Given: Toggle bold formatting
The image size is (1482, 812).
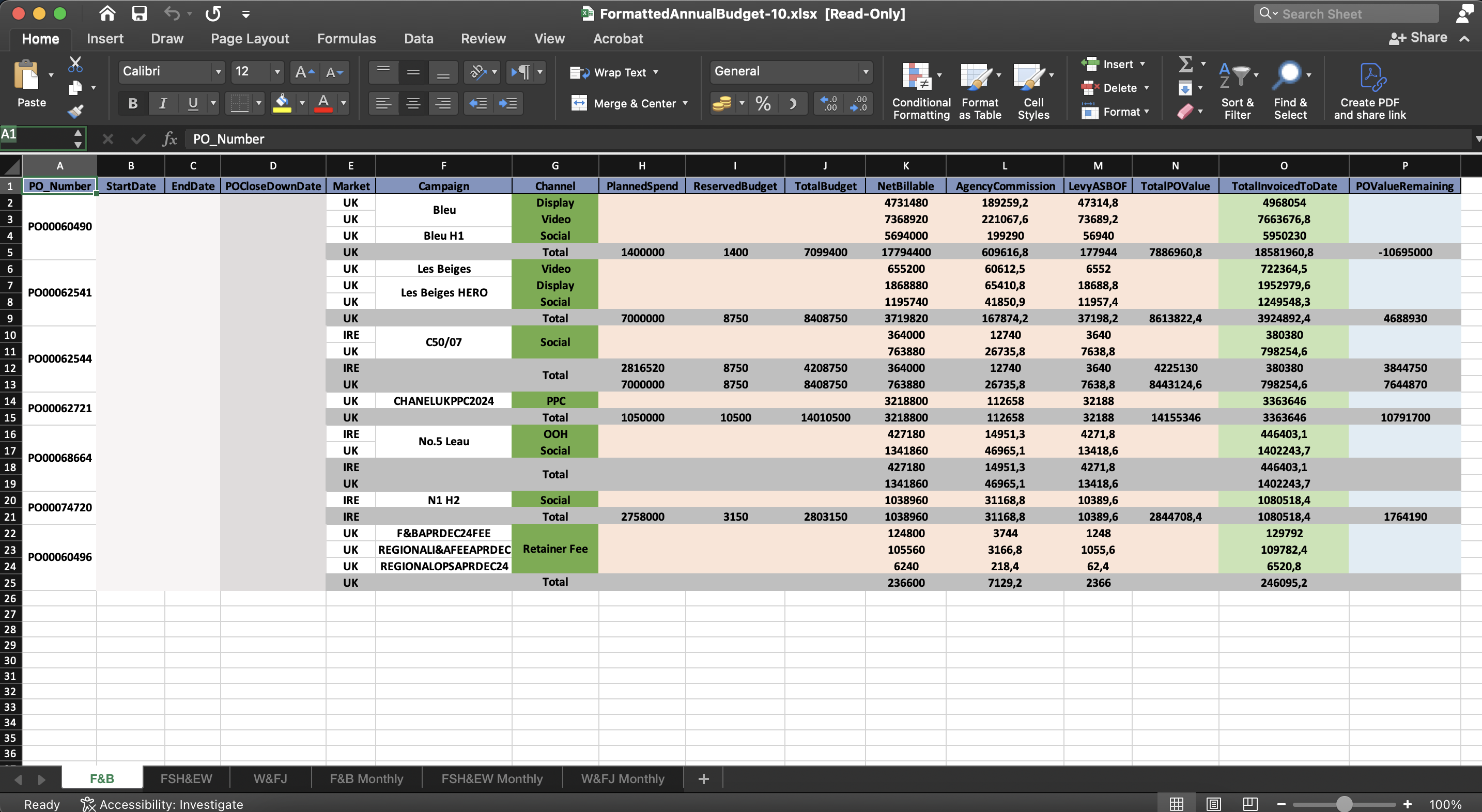Looking at the screenshot, I should (x=132, y=103).
